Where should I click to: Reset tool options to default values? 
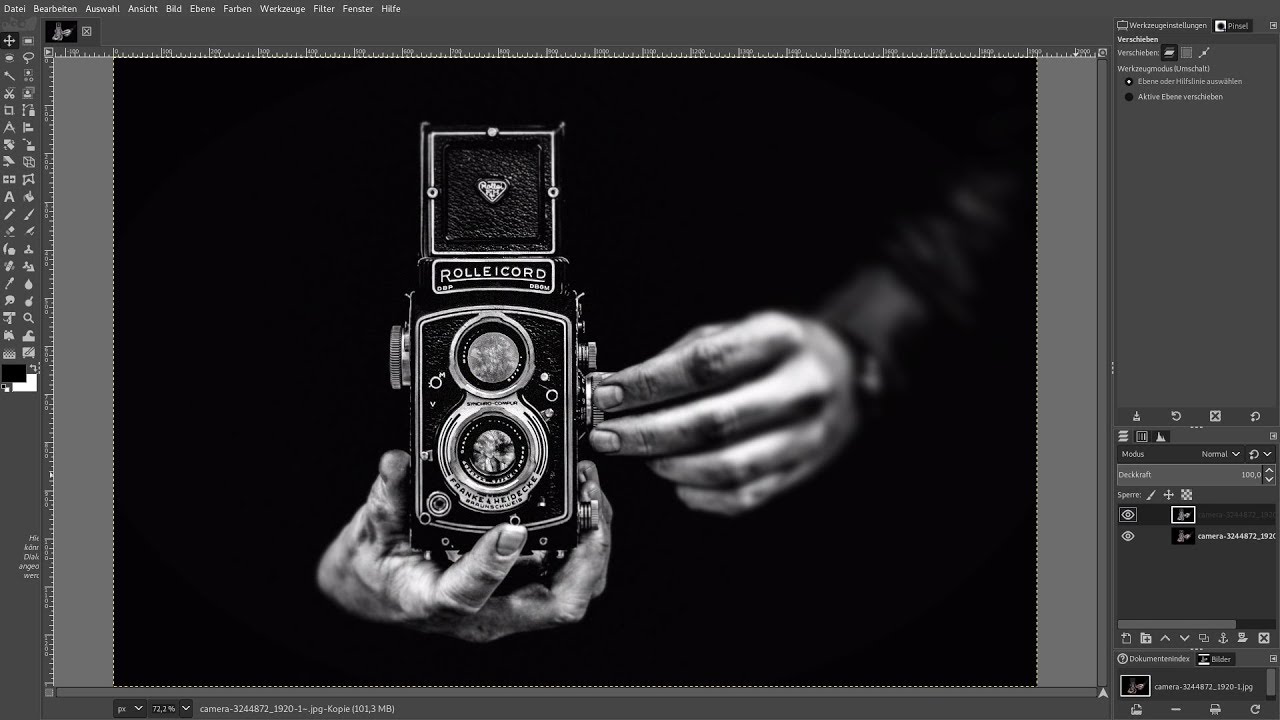pos(1255,417)
